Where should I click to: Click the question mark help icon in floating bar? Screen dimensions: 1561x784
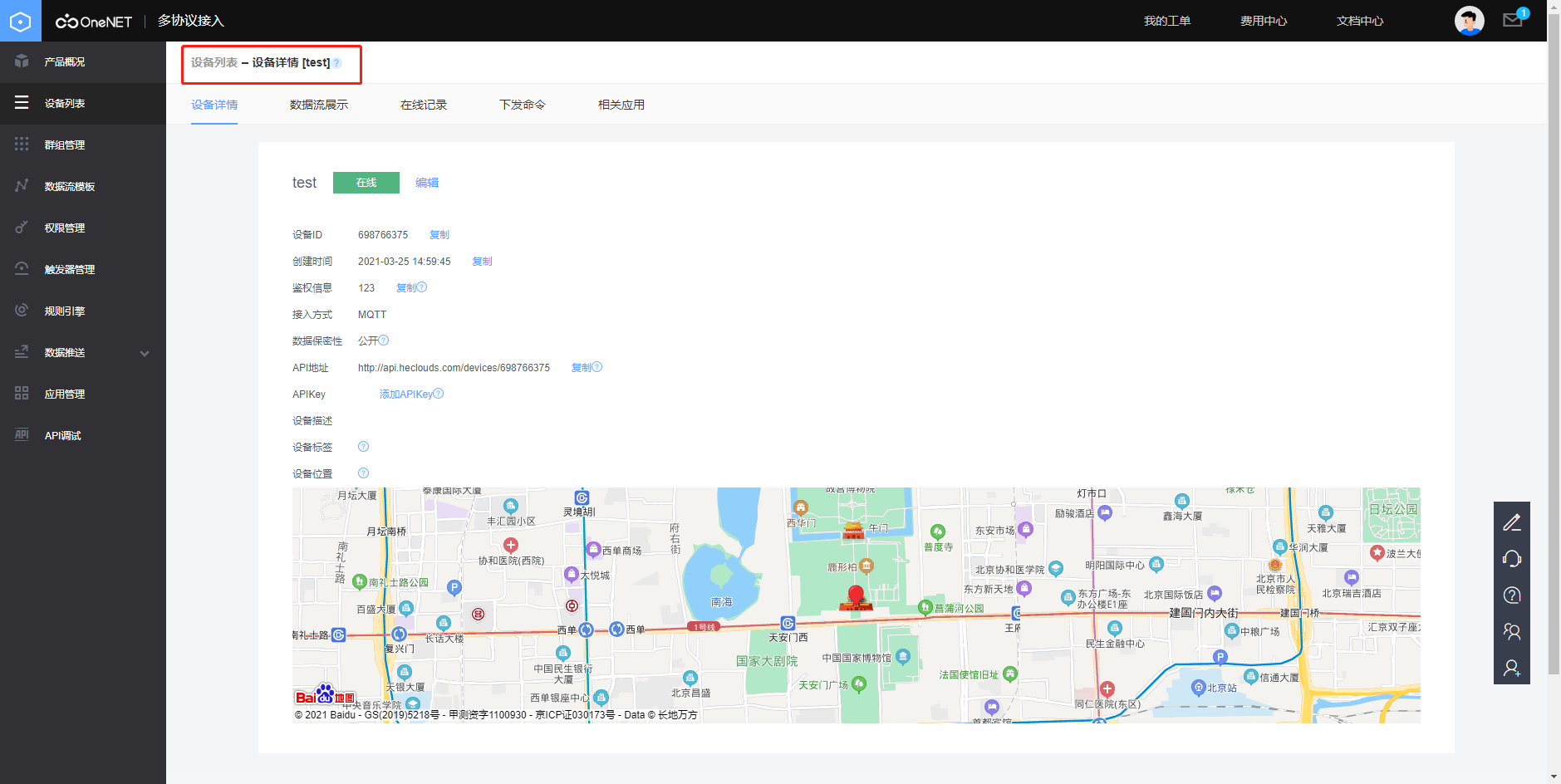click(1512, 595)
